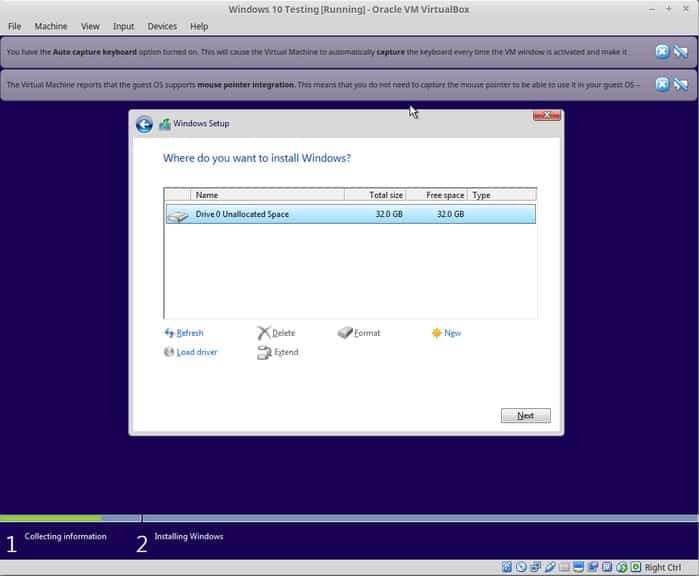Click the blue back arrow in Windows Setup

click(x=144, y=124)
